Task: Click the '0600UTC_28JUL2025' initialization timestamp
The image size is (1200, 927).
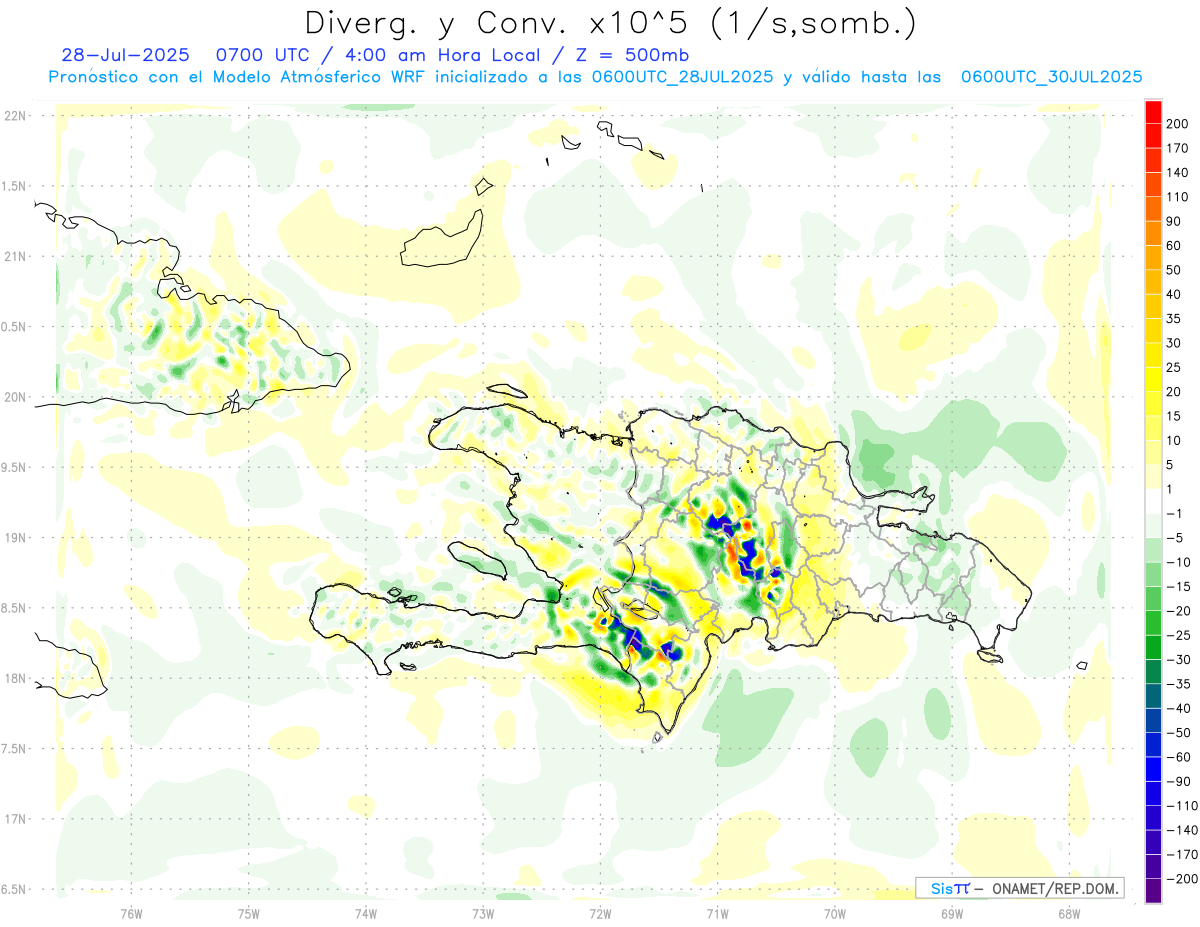Action: point(683,76)
